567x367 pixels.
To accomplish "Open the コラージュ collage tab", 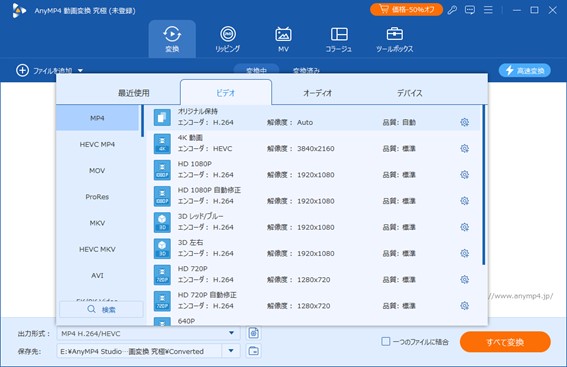I will [339, 39].
